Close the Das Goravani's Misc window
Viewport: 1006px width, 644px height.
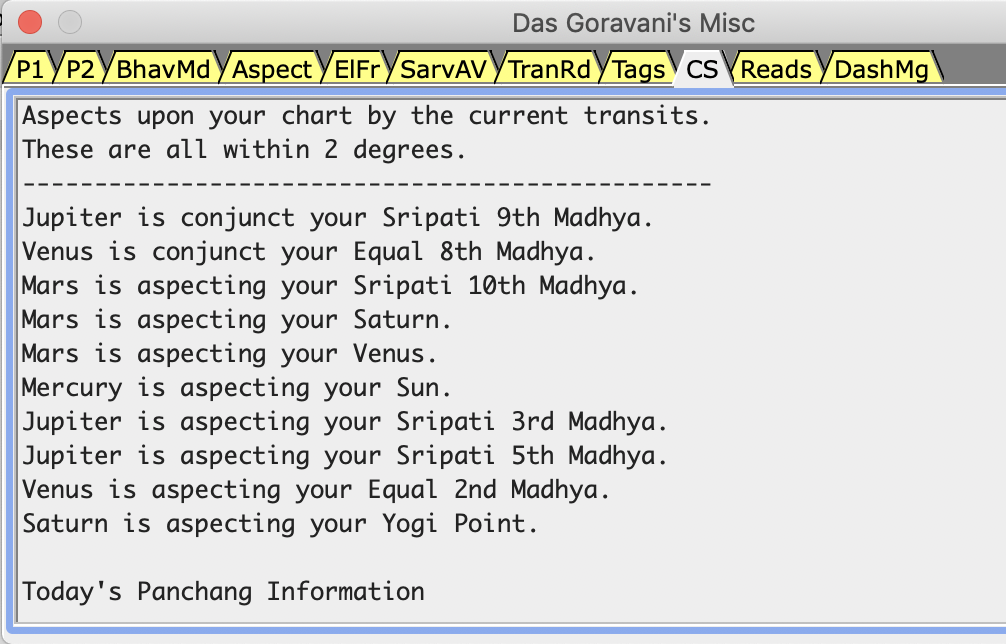pos(30,21)
